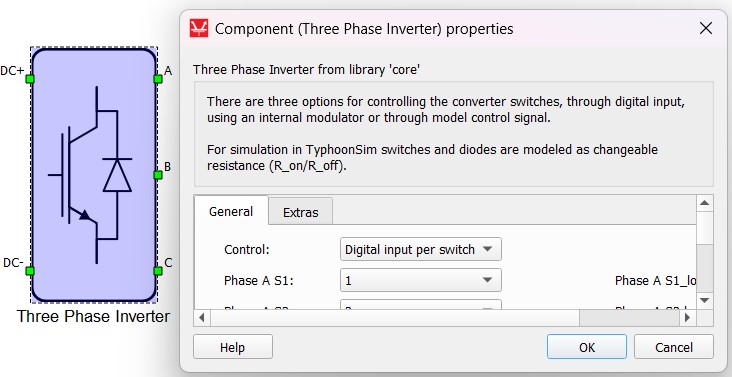This screenshot has width=732, height=377.
Task: Open the Control dropdown
Action: pyautogui.click(x=421, y=249)
